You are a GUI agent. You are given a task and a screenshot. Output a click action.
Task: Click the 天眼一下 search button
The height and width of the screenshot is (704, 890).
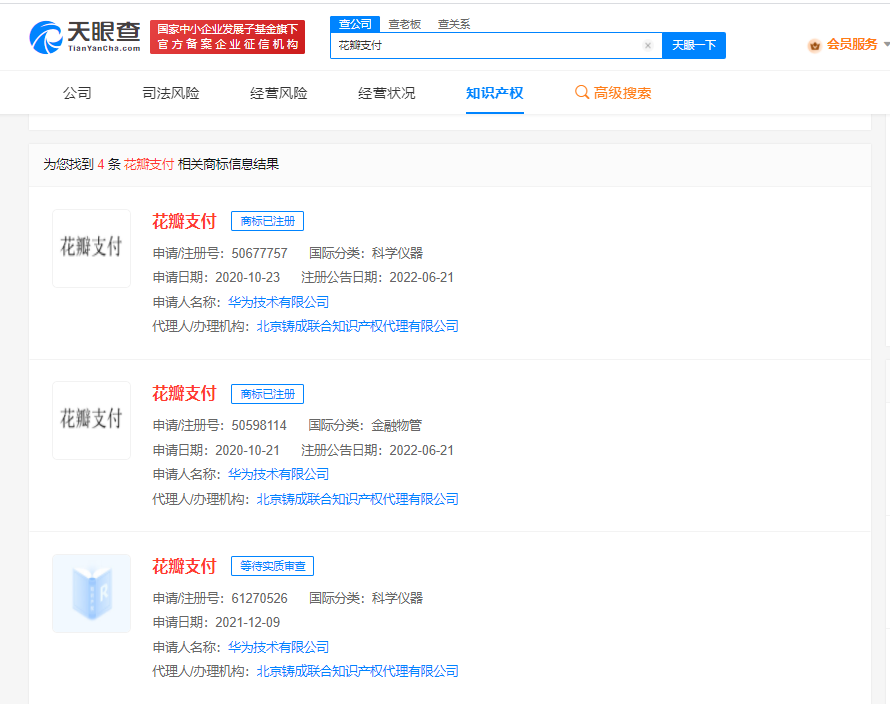point(694,45)
